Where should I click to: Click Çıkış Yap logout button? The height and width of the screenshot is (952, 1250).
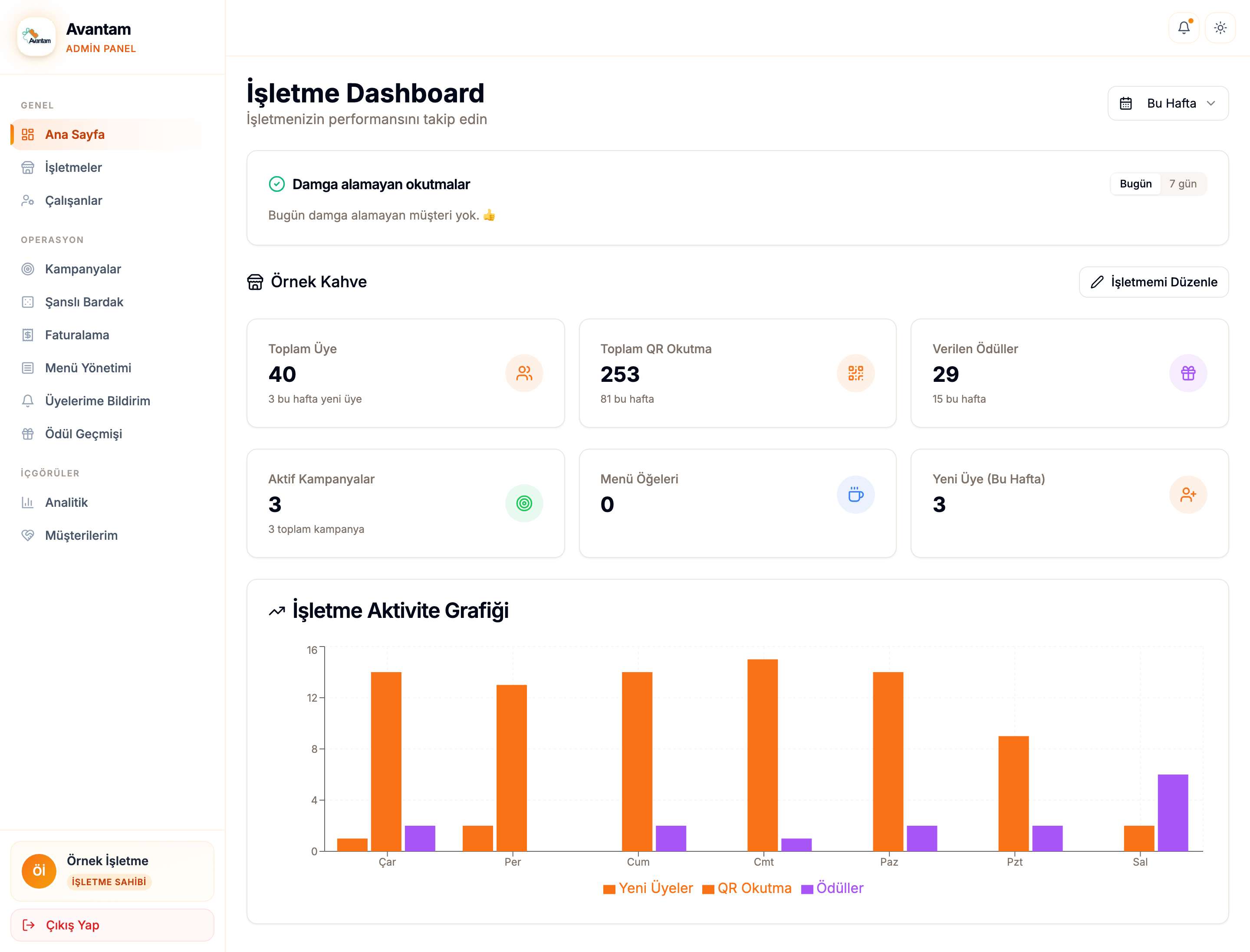(x=112, y=925)
